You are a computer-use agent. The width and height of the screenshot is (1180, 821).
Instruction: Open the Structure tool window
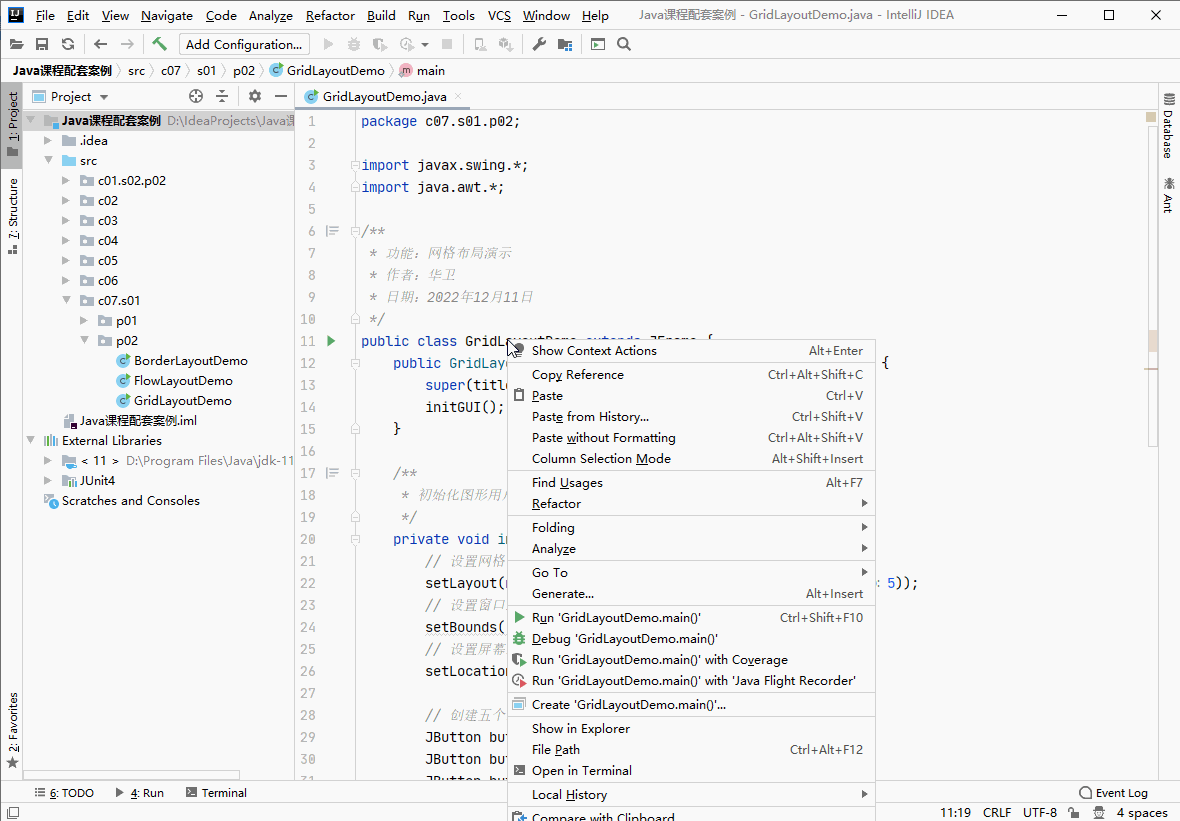(13, 217)
